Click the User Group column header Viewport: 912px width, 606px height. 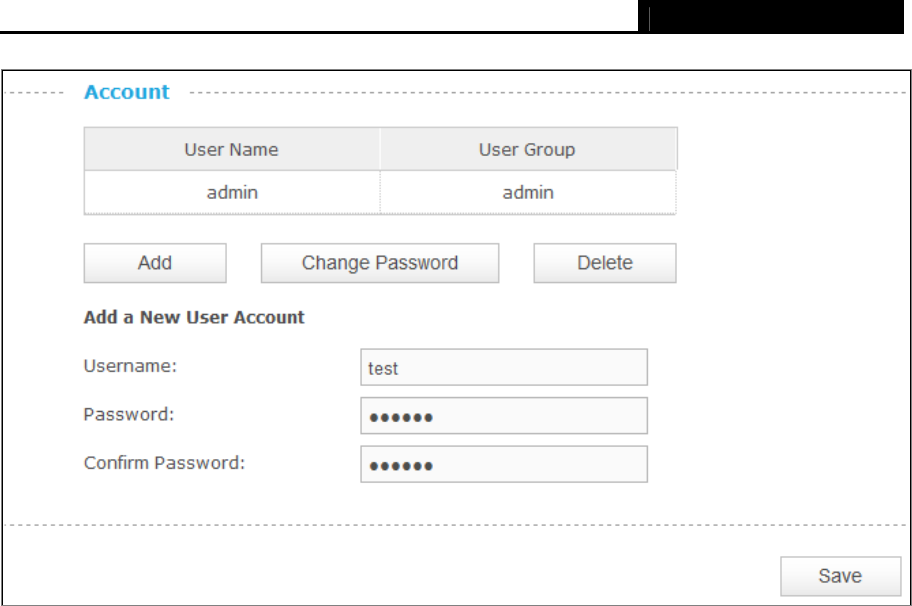click(x=528, y=149)
